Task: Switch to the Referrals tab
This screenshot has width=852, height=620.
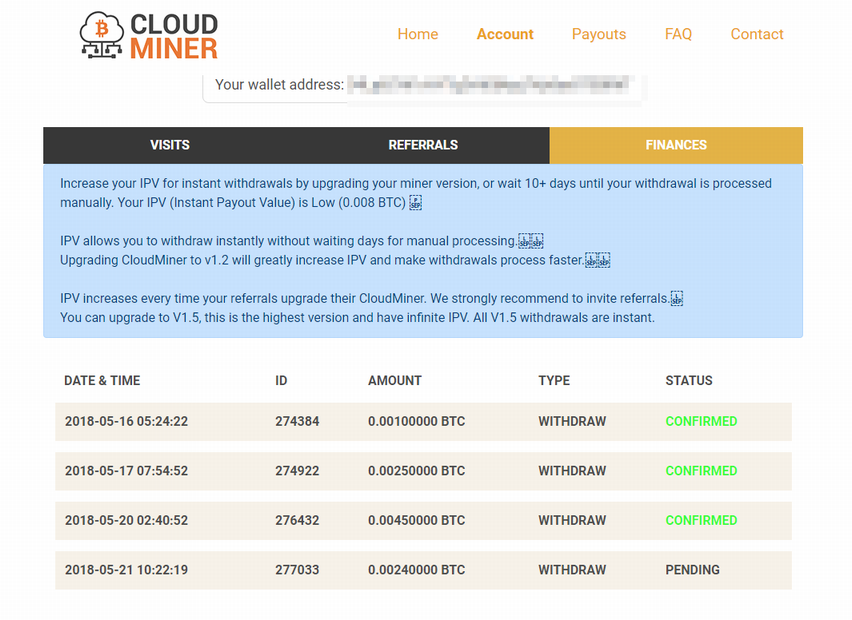Action: point(423,145)
